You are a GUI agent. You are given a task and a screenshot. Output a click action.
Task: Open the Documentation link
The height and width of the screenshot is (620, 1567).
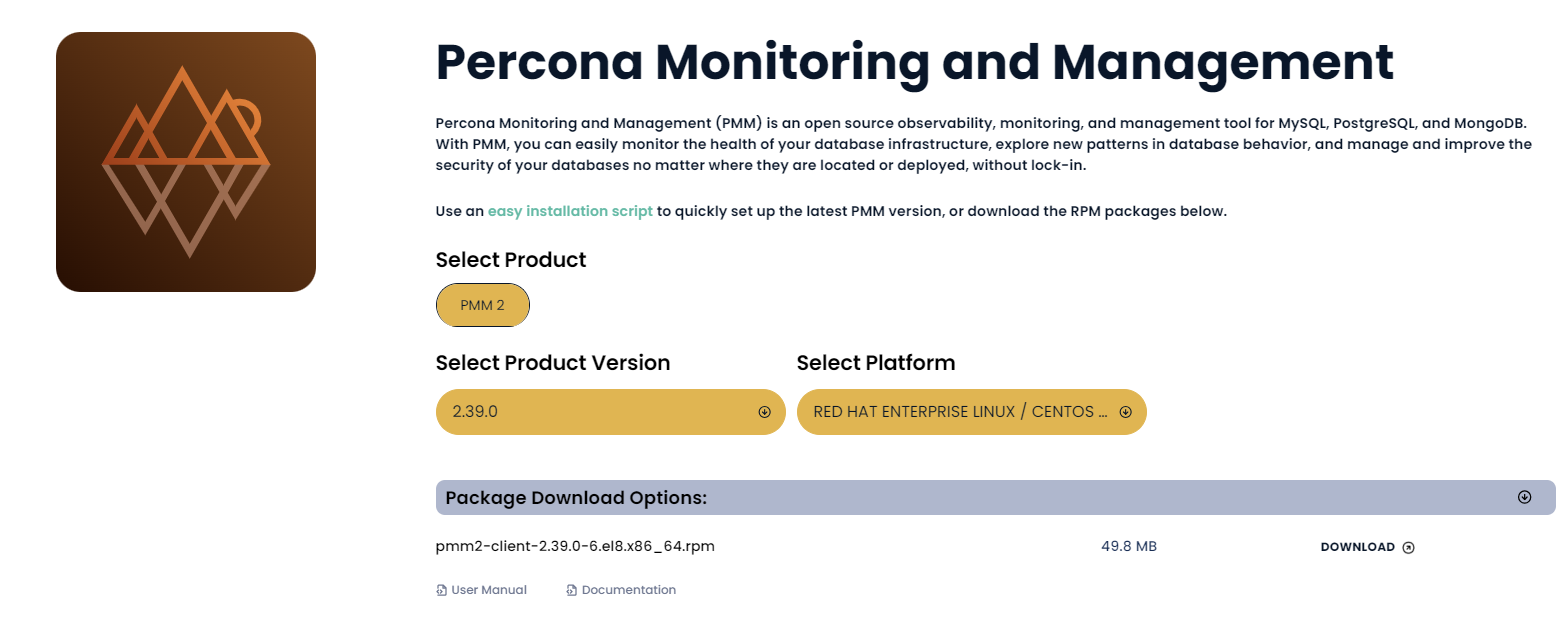[621, 590]
